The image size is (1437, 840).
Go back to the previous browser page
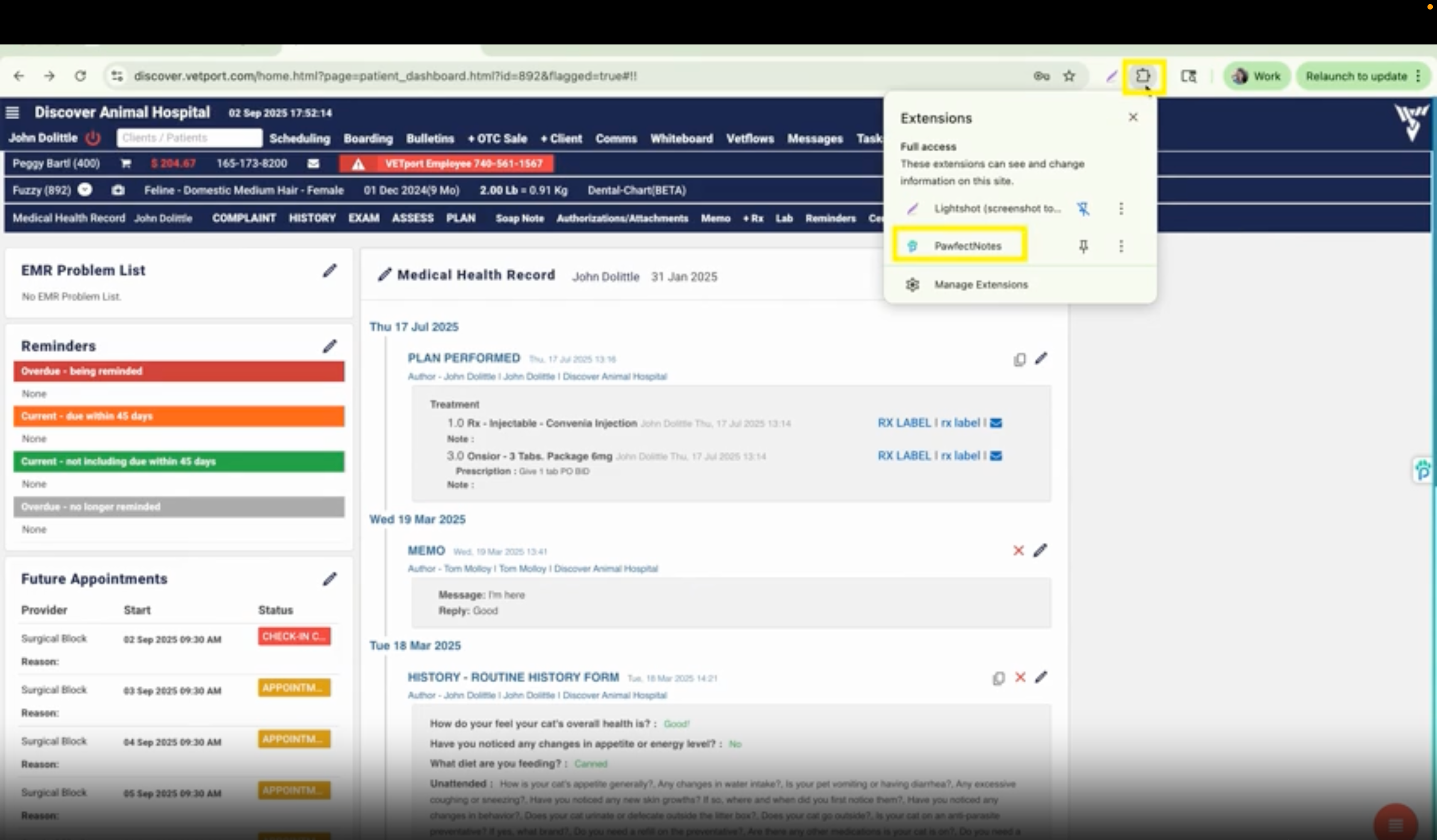point(19,76)
